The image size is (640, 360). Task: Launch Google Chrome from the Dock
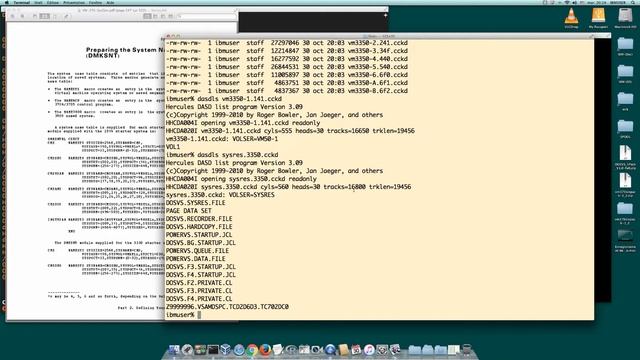point(252,349)
